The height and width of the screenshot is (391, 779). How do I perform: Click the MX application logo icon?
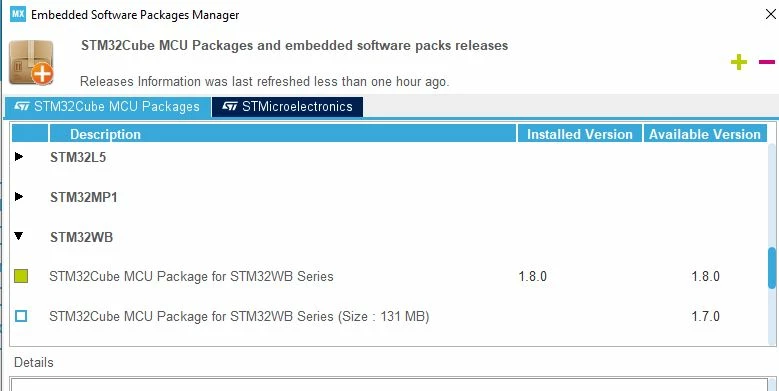pos(17,14)
